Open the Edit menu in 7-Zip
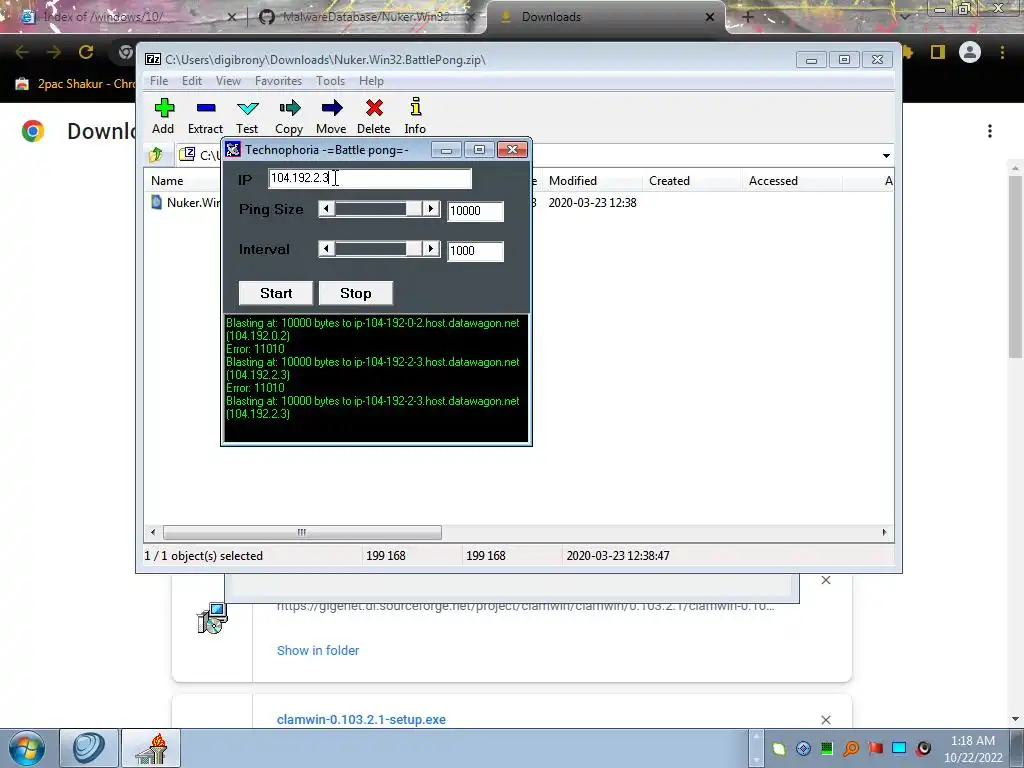 point(191,81)
